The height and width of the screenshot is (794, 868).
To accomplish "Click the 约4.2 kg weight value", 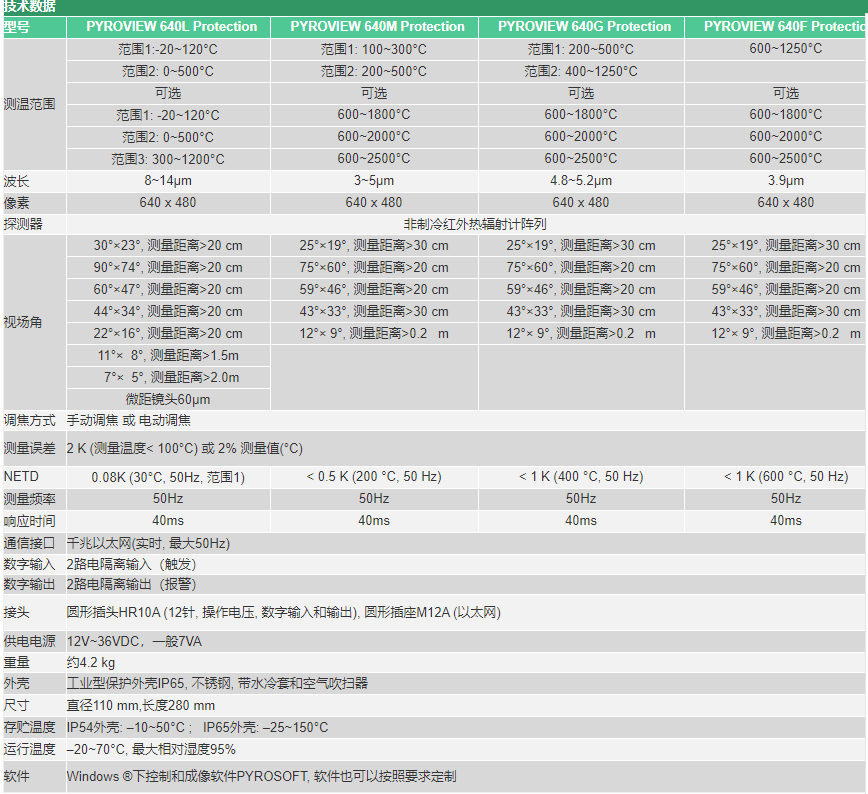I will [x=91, y=662].
